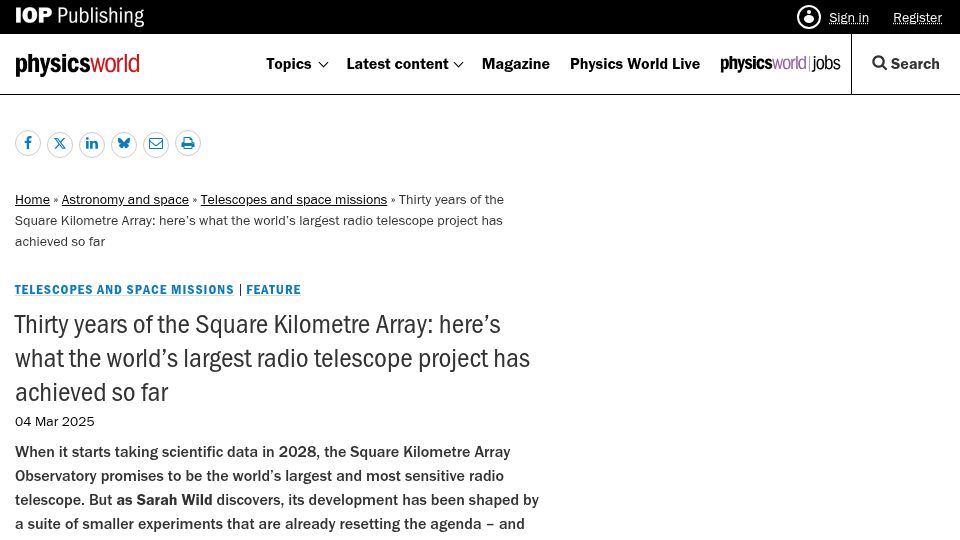Click author name Sarah Wild
960x540 pixels.
(174, 500)
